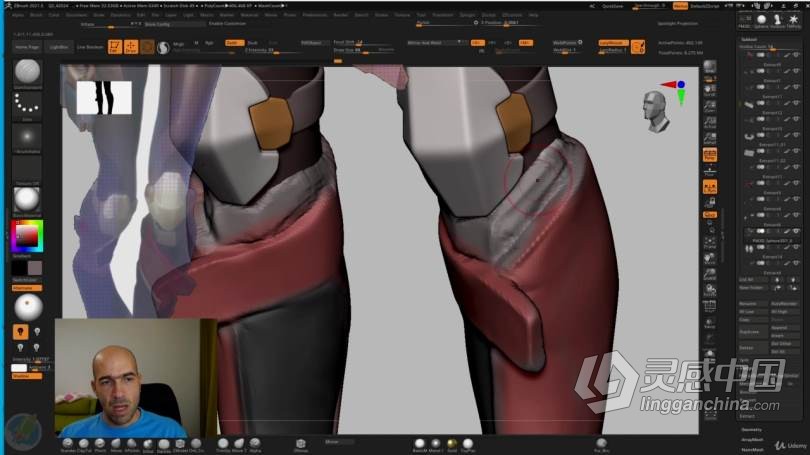Pick a hue in the color picker square
The width and height of the screenshot is (810, 455).
coord(27,237)
